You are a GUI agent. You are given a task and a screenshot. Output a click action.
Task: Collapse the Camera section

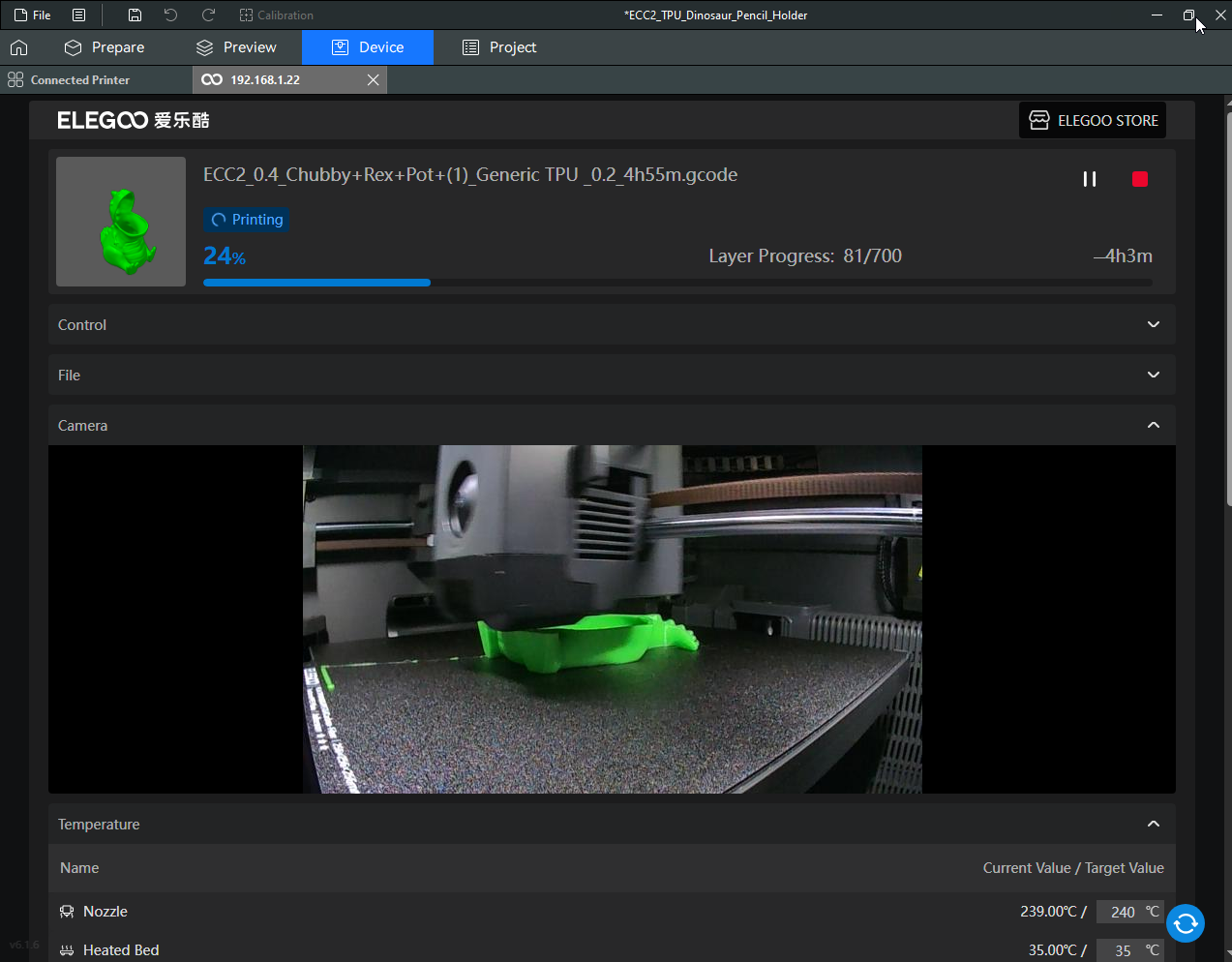pos(1153,426)
